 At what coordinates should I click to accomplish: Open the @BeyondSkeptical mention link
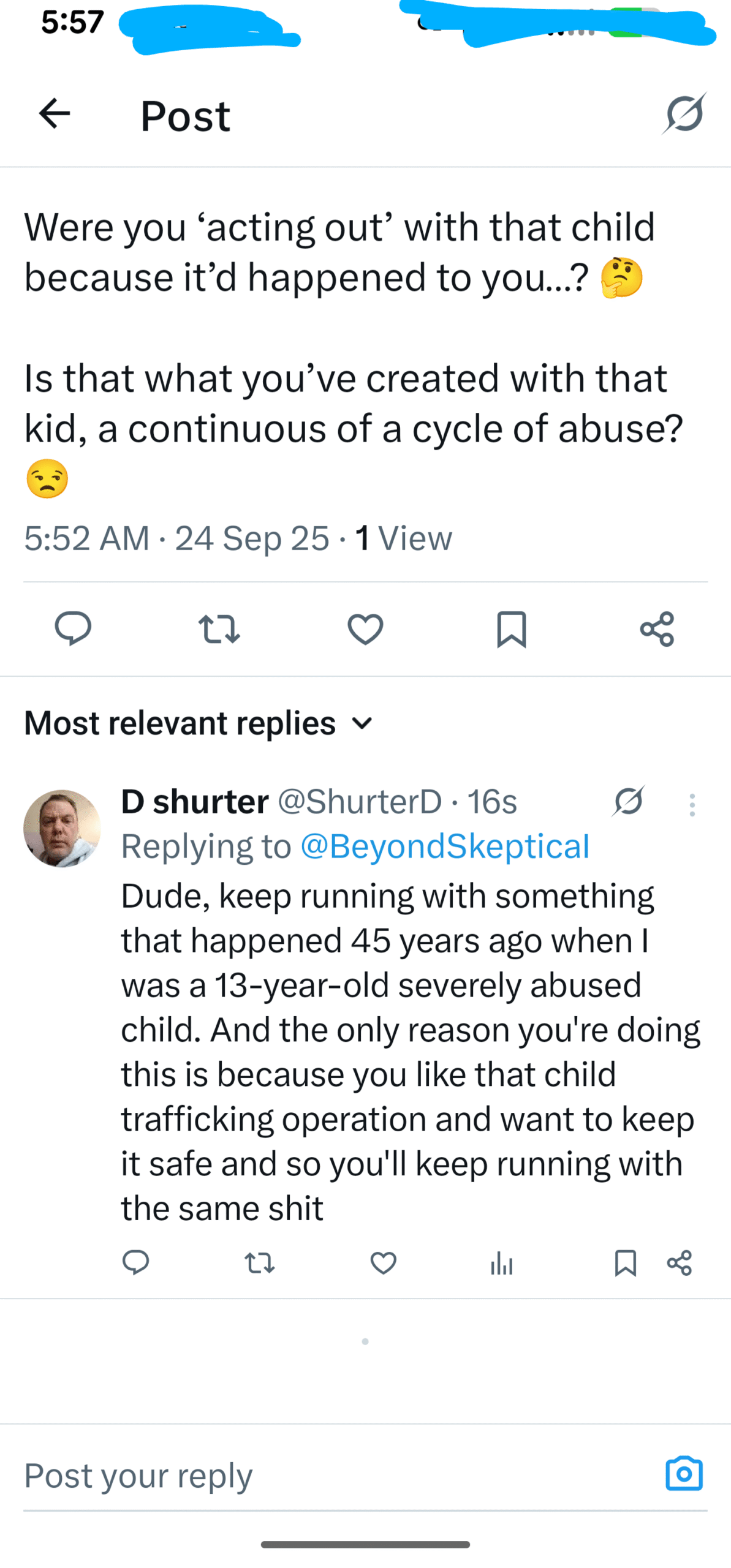[445, 846]
